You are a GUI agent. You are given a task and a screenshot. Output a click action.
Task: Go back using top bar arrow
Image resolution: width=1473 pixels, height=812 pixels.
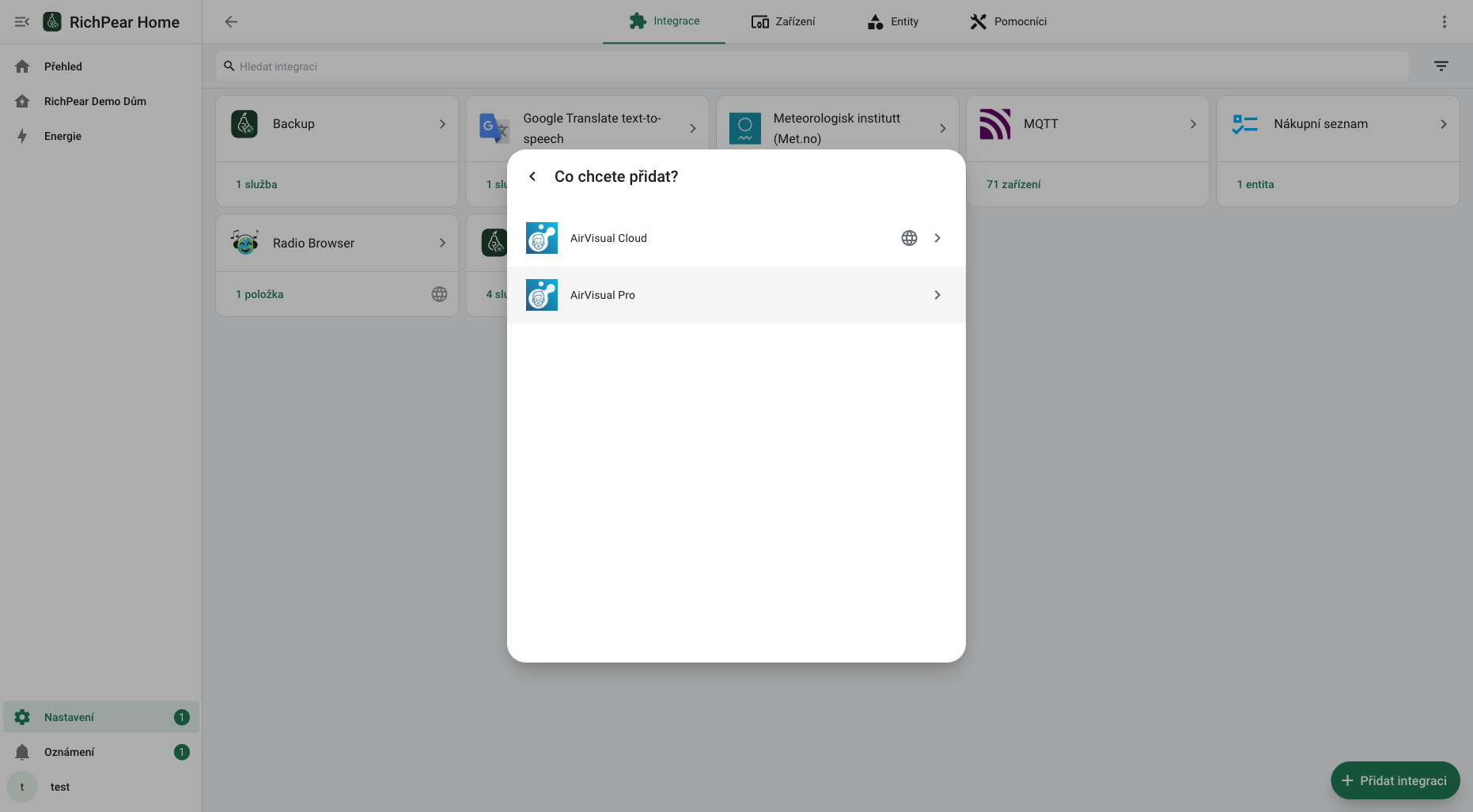click(231, 21)
